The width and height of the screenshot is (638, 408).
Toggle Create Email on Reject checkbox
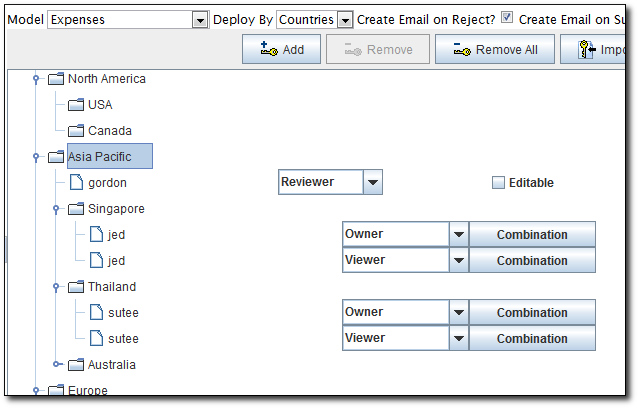[x=507, y=19]
